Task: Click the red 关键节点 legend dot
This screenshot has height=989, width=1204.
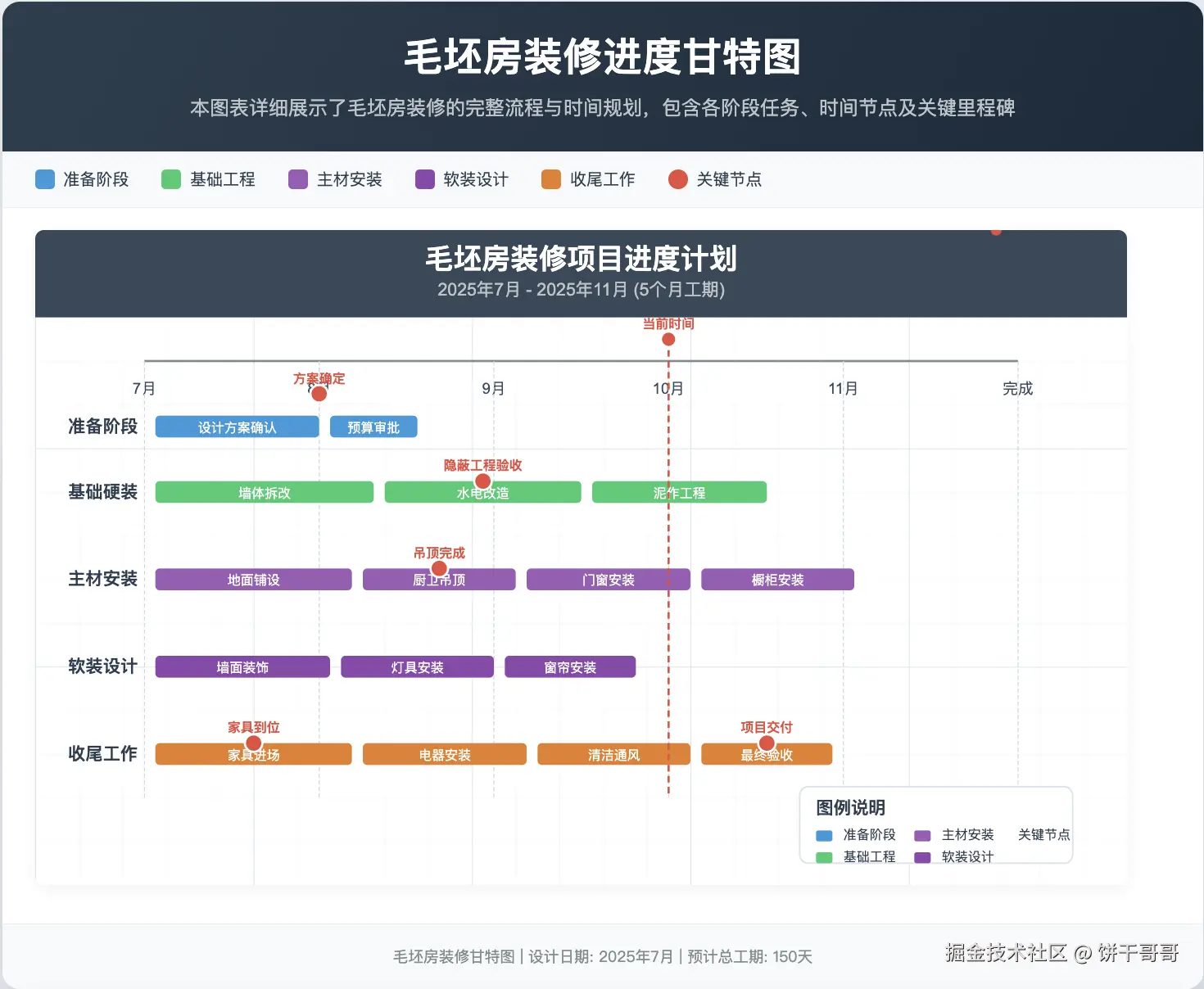Action: pos(678,179)
